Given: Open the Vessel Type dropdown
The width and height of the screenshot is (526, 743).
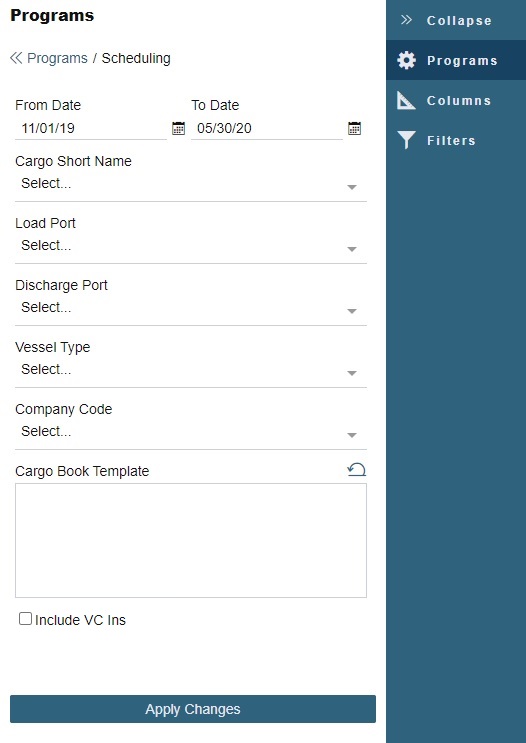Looking at the screenshot, I should 191,370.
